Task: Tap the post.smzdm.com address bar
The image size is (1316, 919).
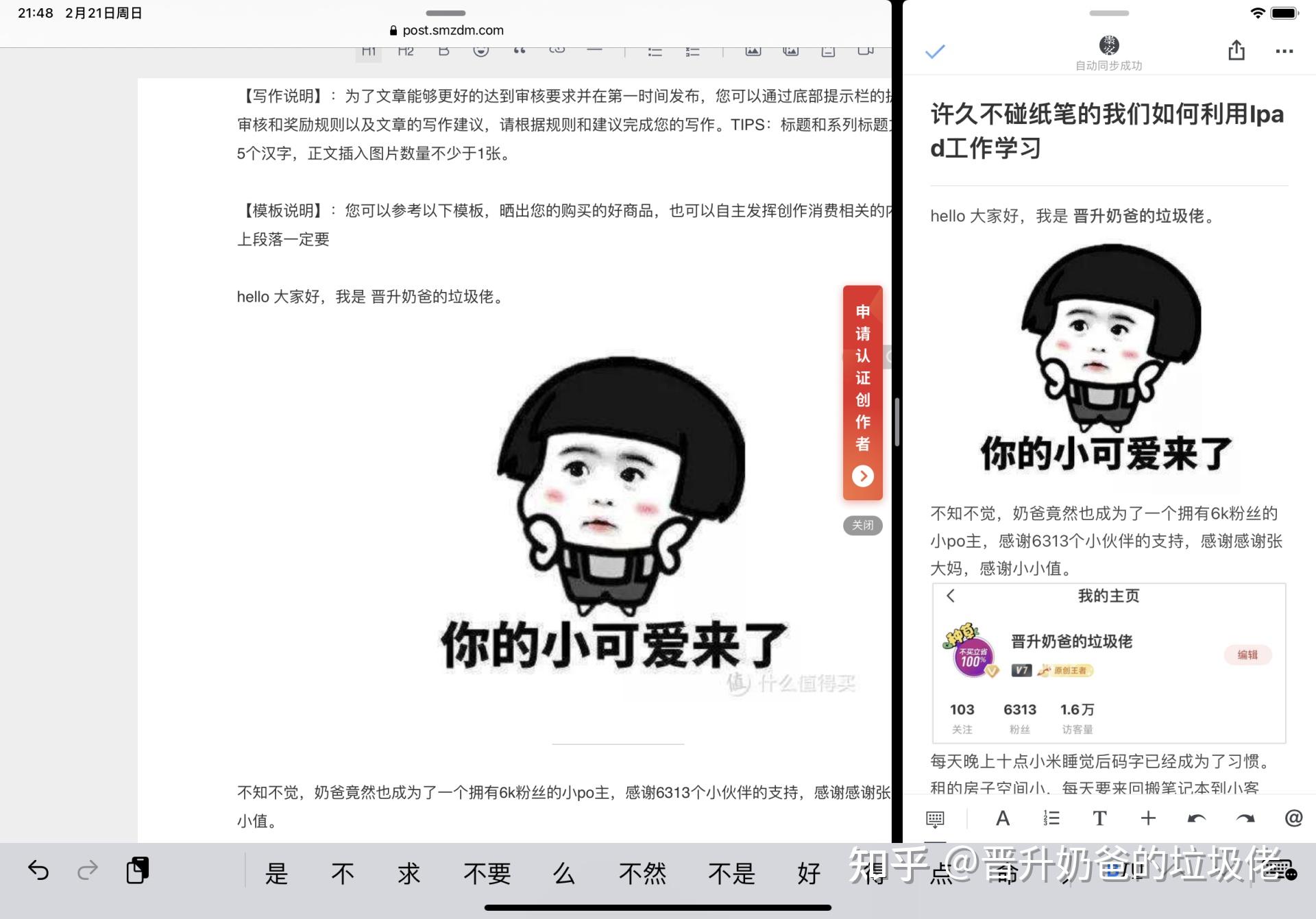Action: click(x=446, y=30)
